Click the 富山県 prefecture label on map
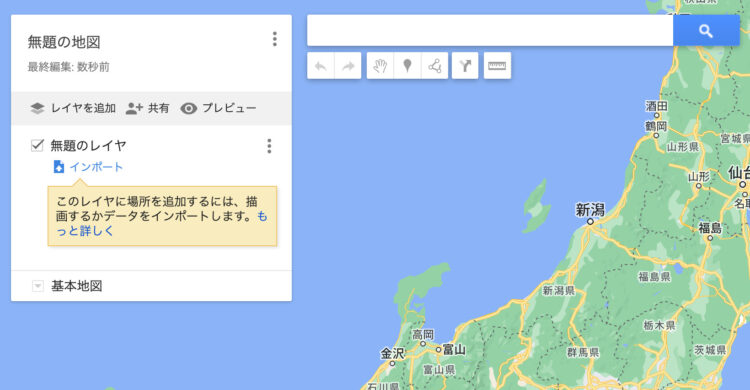750x390 pixels. (x=439, y=369)
